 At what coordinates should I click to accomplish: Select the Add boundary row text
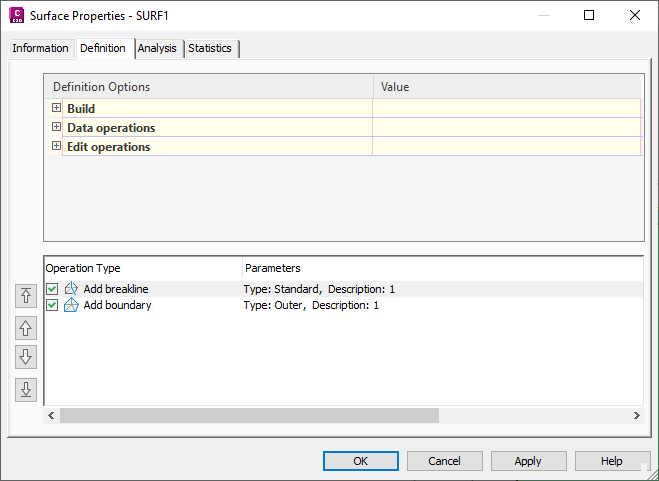pyautogui.click(x=117, y=305)
